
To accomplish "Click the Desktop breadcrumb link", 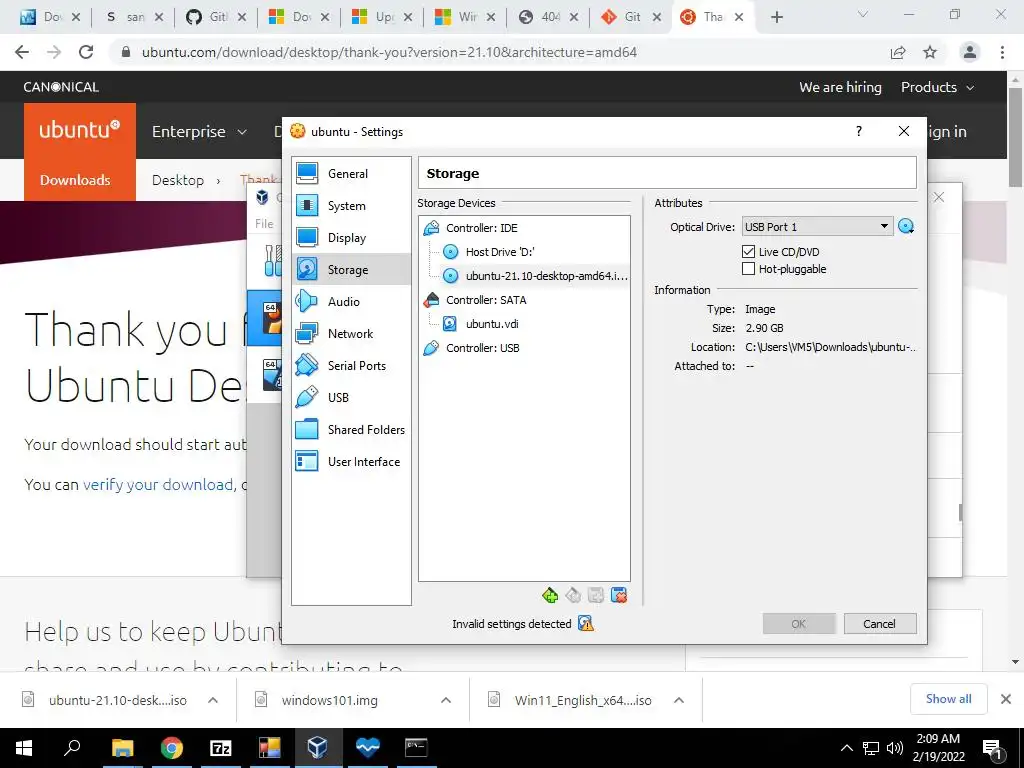I will pos(178,180).
